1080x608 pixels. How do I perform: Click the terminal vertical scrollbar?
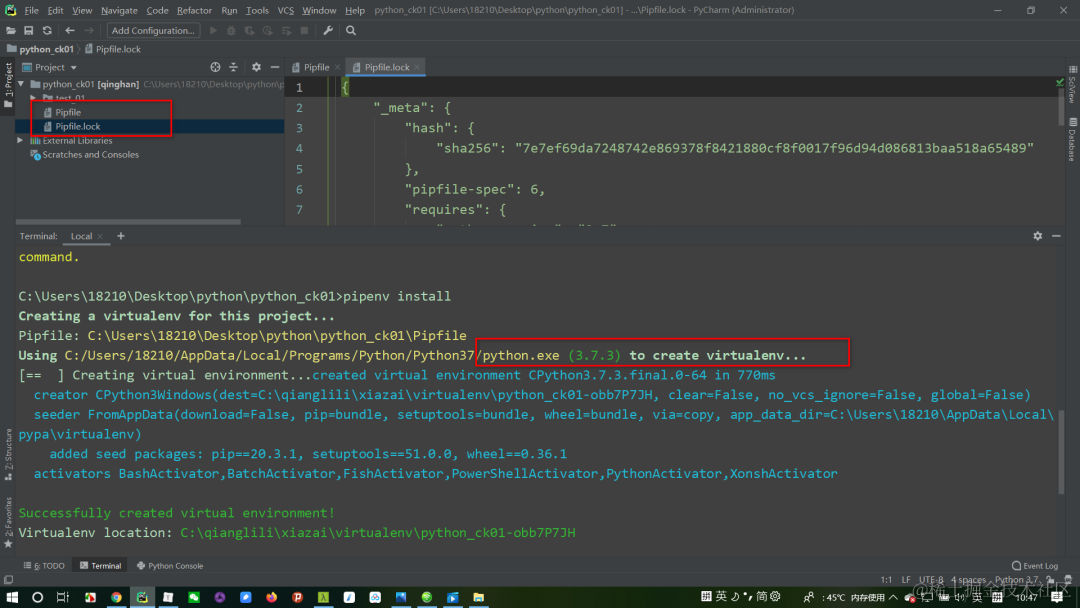point(1061,451)
